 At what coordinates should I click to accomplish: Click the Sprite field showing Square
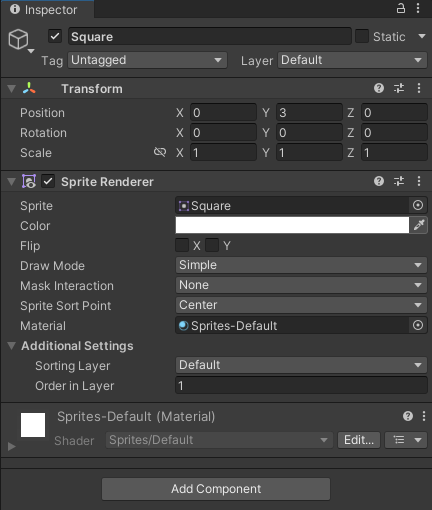(292, 205)
